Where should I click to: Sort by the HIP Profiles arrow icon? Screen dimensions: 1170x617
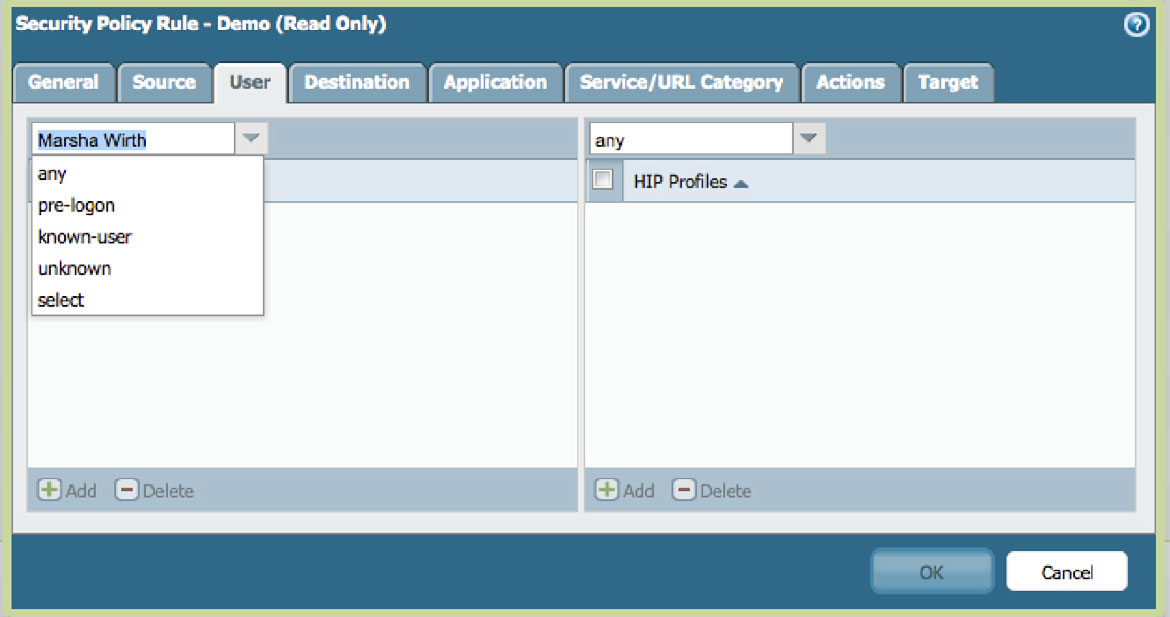(741, 183)
